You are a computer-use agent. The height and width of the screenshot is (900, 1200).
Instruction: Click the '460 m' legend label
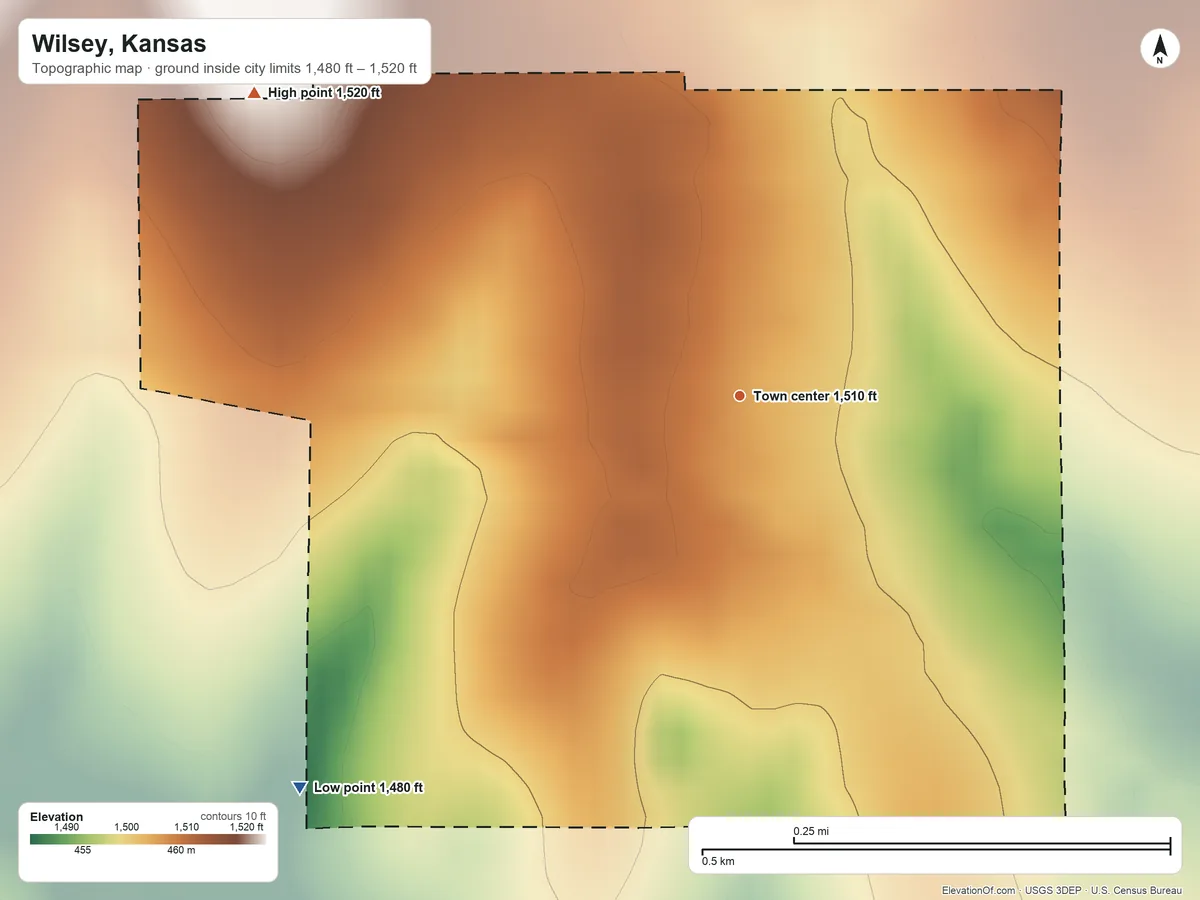[x=181, y=850]
